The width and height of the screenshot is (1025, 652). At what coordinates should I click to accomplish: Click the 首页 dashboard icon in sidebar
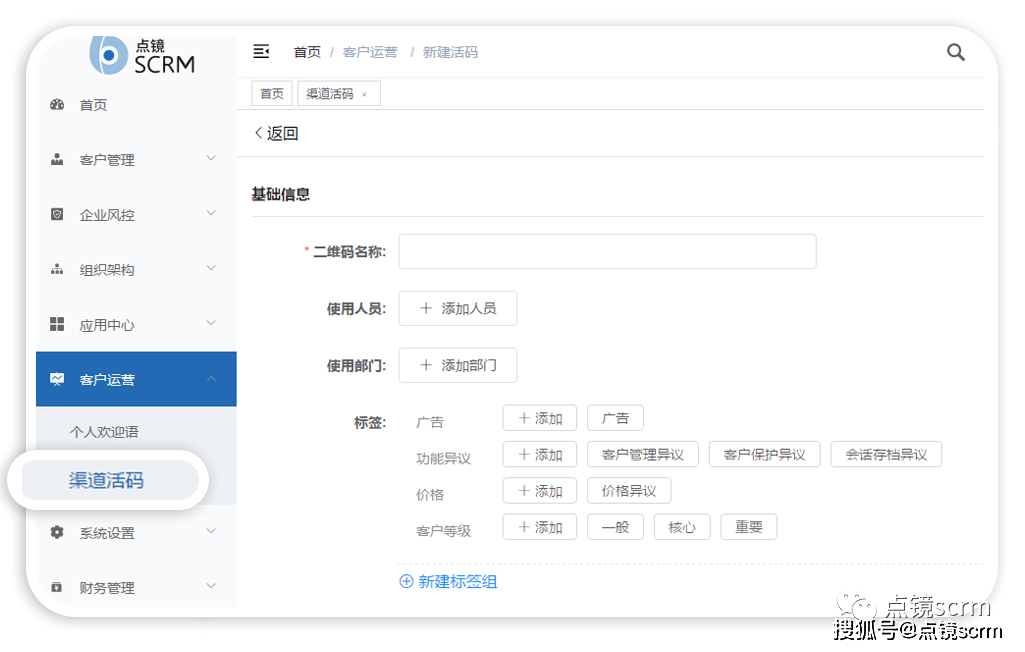(x=57, y=105)
